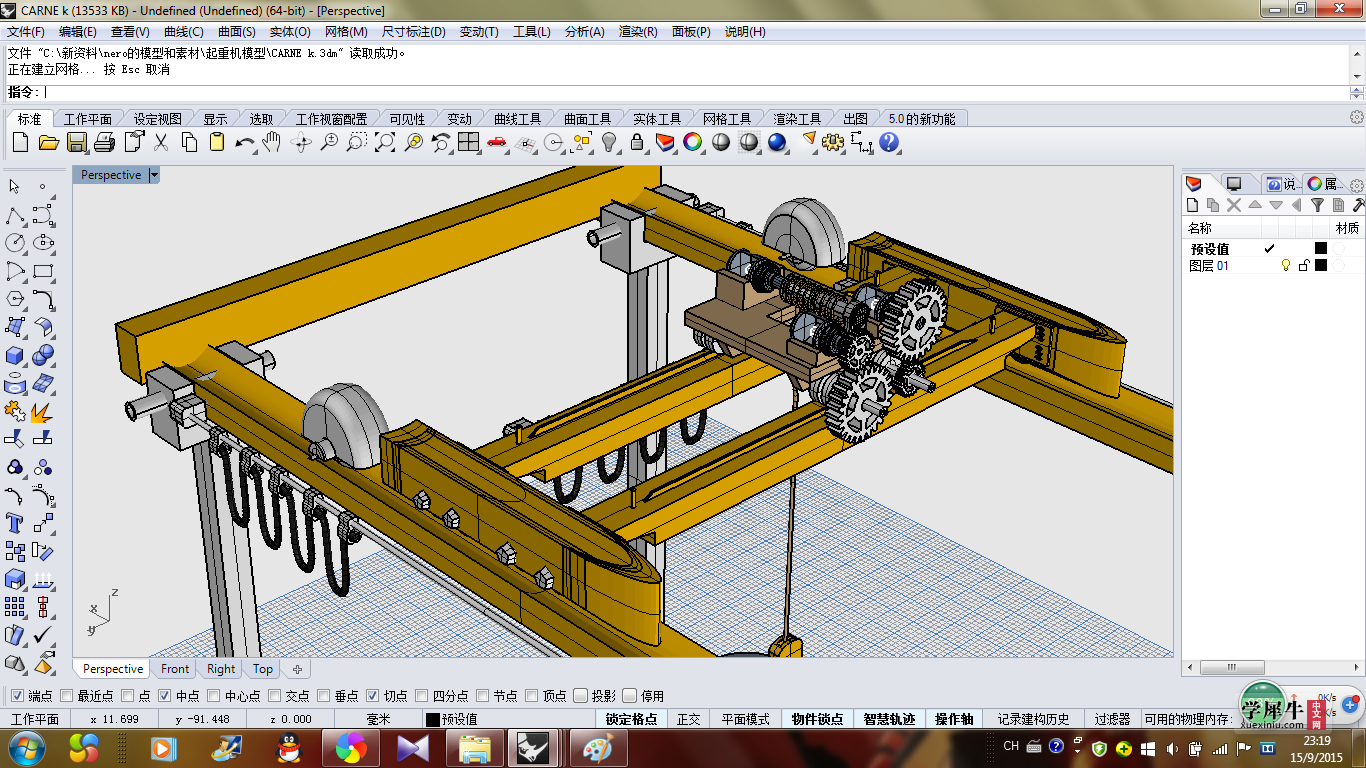Click 平面模式 in the status bar
Screen dimensions: 1366x768
(x=746, y=719)
